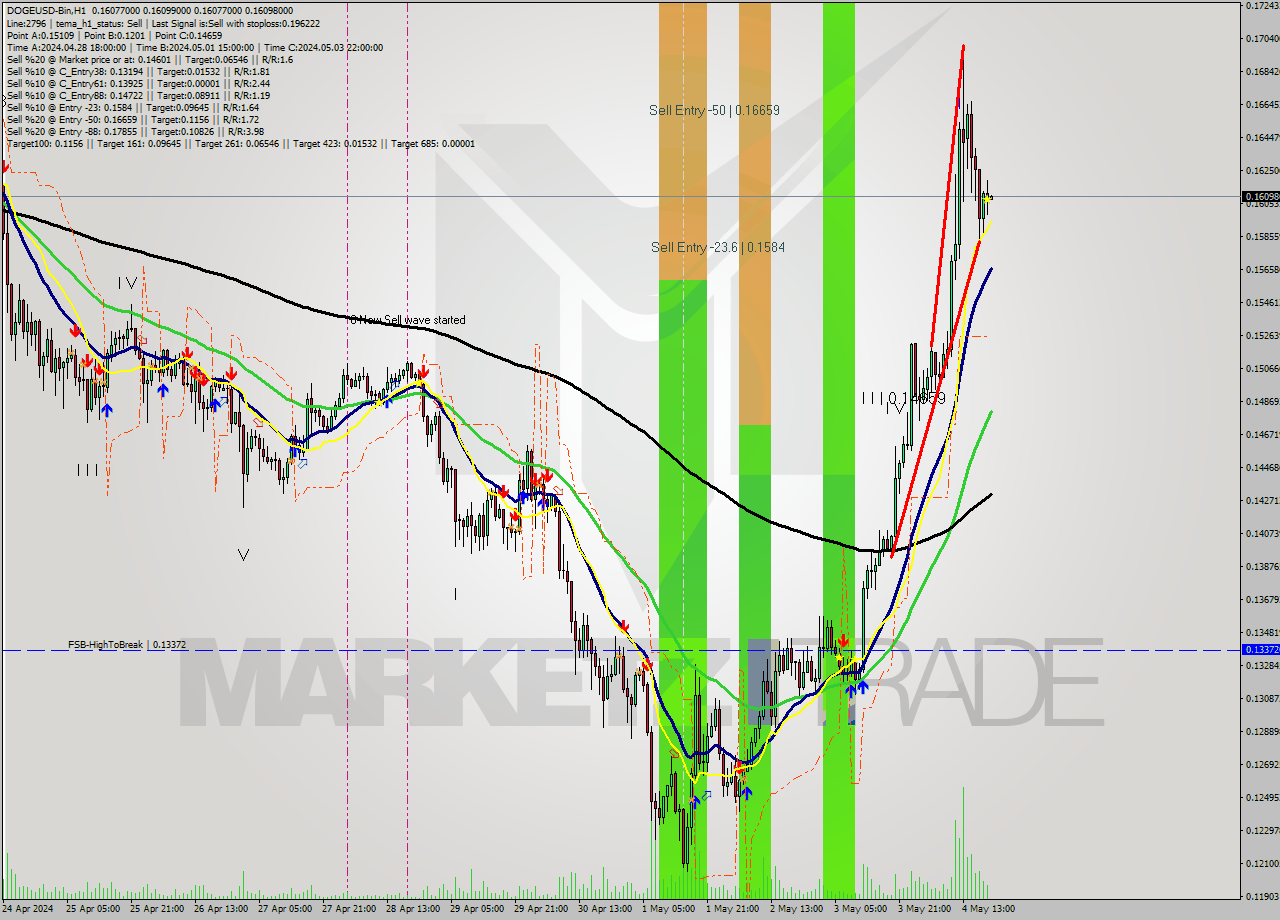Click the 'Sell %10 @ C_Entry61' line
The height and width of the screenshot is (920, 1280).
pos(138,83)
